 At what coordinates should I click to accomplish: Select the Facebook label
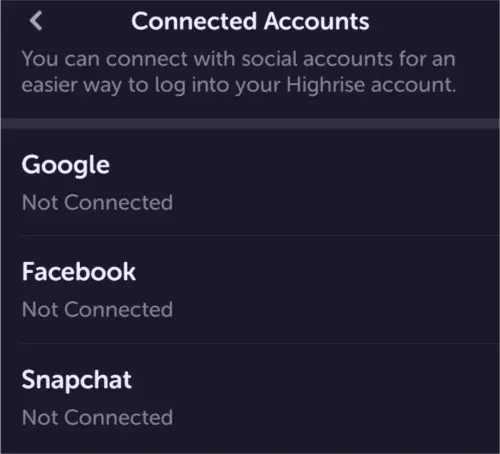click(79, 272)
